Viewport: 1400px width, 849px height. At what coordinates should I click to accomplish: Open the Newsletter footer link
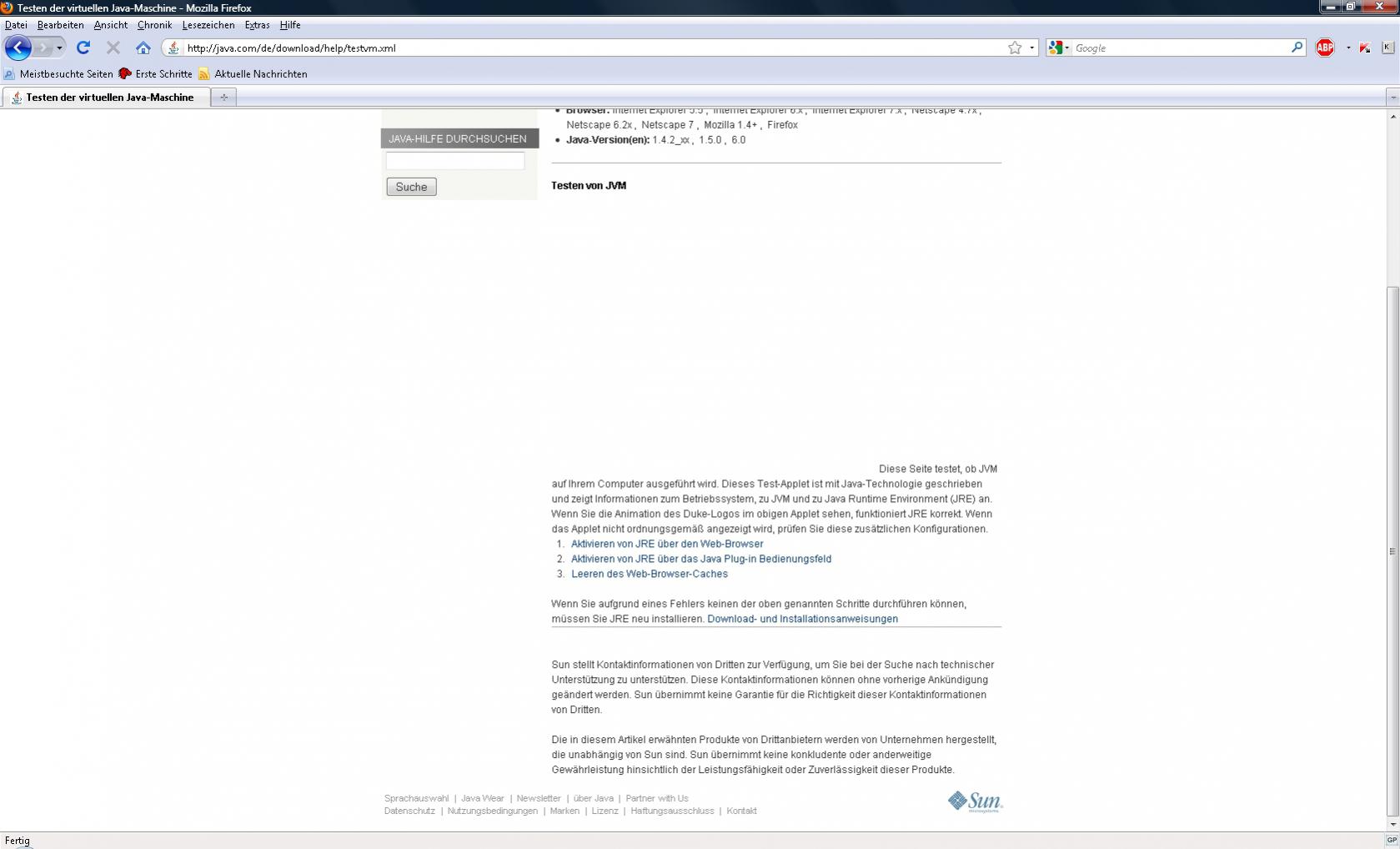[x=539, y=798]
